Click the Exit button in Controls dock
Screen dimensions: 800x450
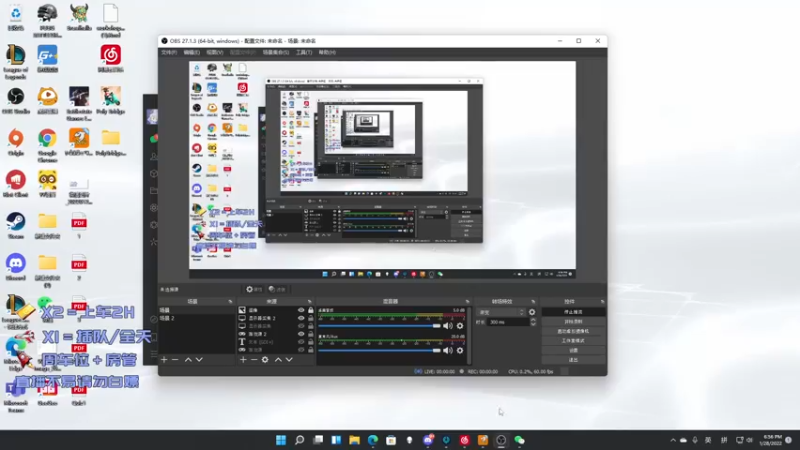[x=573, y=360]
